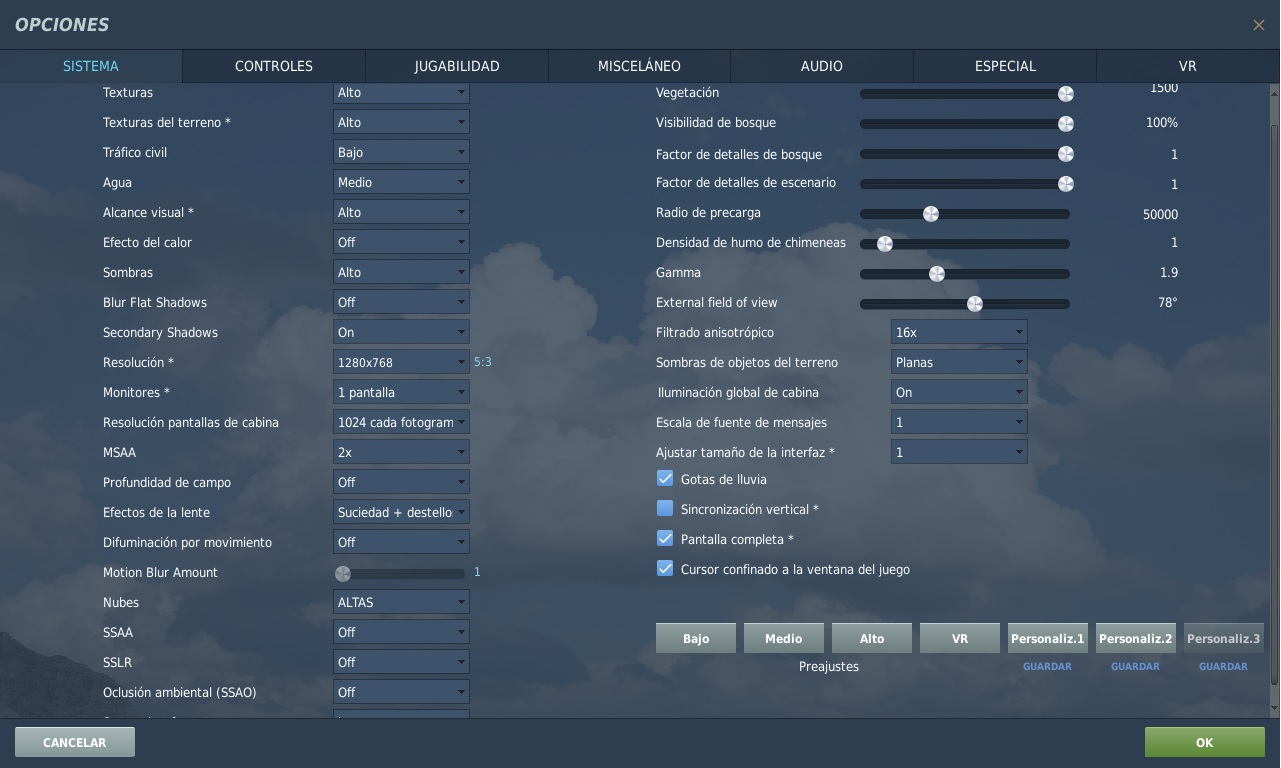Open the ESPECIAL tab
This screenshot has width=1281, height=768.
pyautogui.click(x=1005, y=66)
